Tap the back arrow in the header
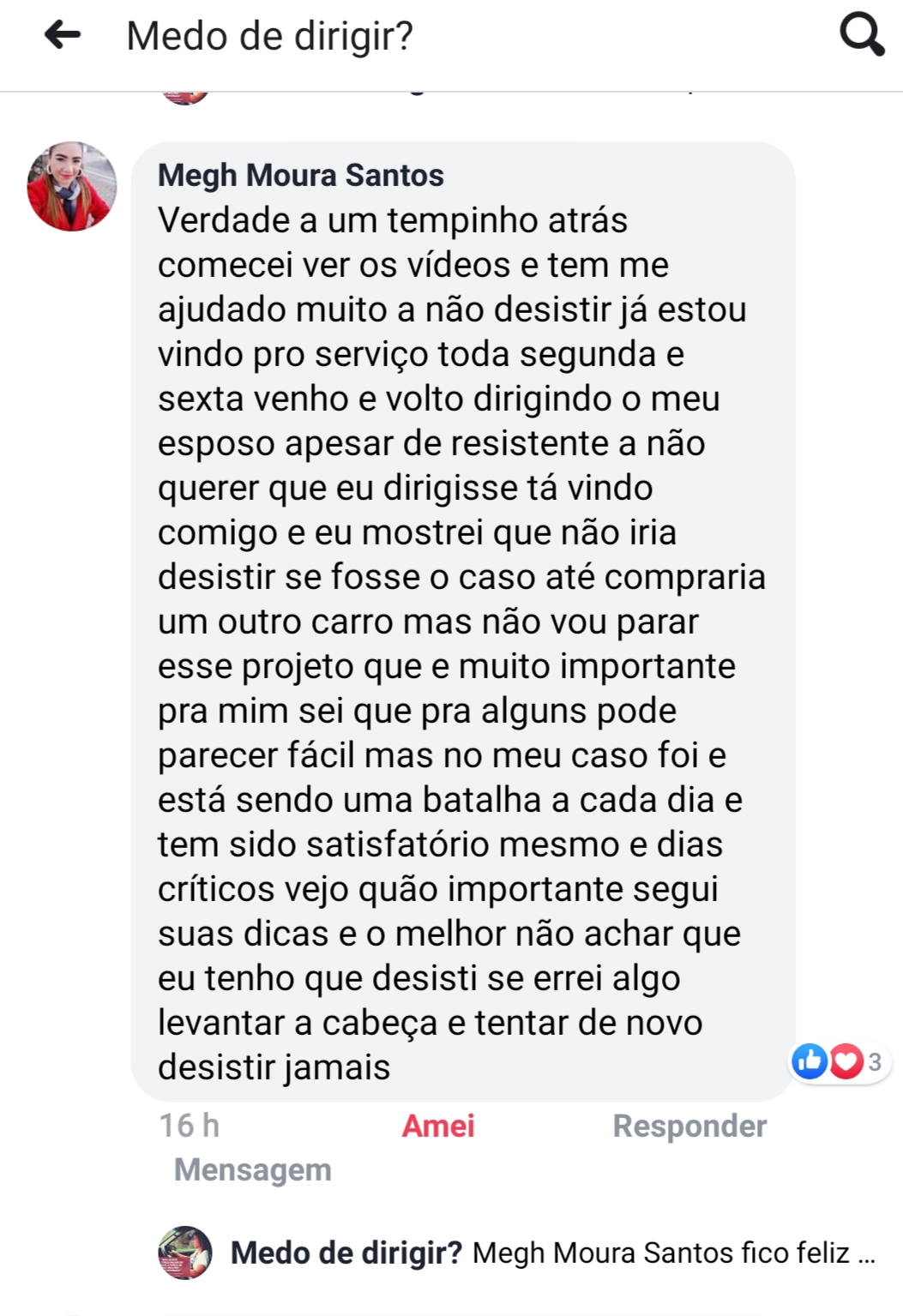Image resolution: width=903 pixels, height=1316 pixels. tap(63, 35)
